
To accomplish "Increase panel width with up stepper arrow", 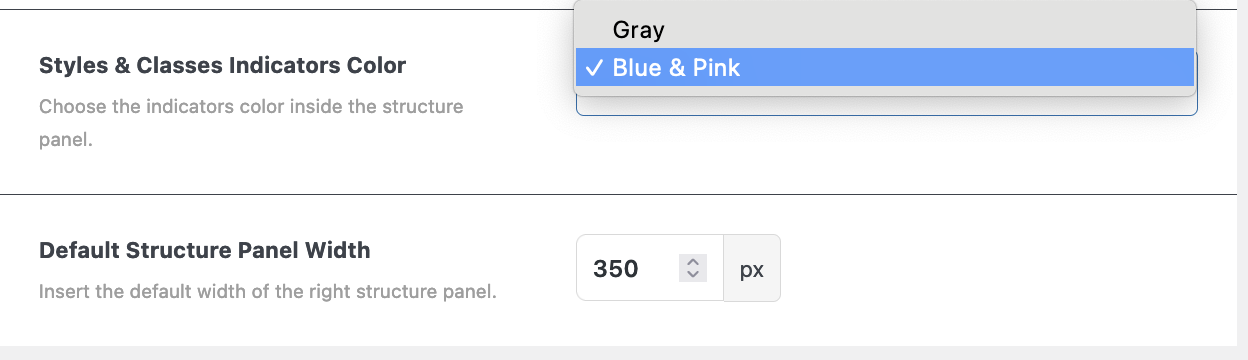I will 693,261.
